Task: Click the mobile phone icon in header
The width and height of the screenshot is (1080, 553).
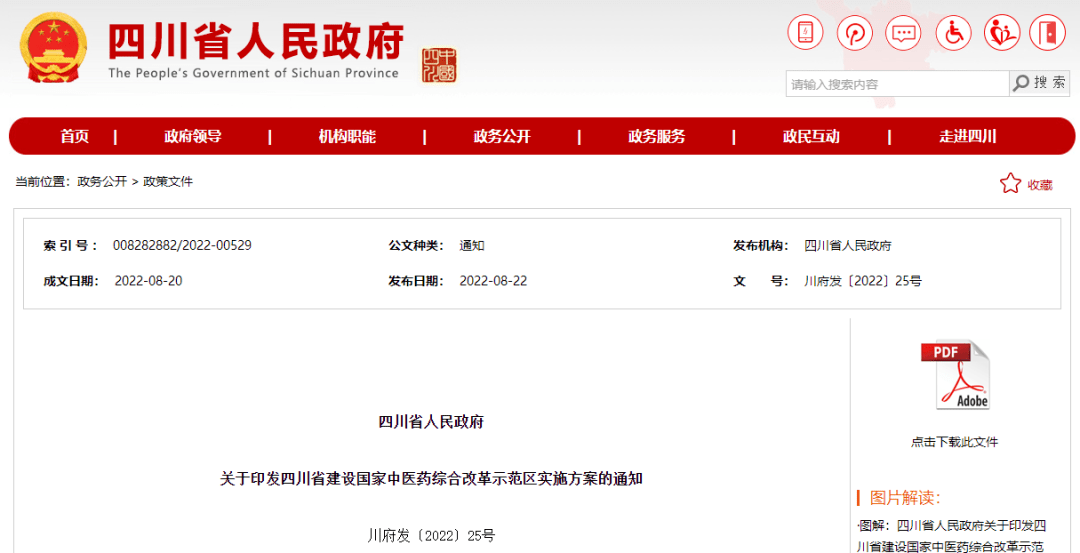Action: [805, 33]
